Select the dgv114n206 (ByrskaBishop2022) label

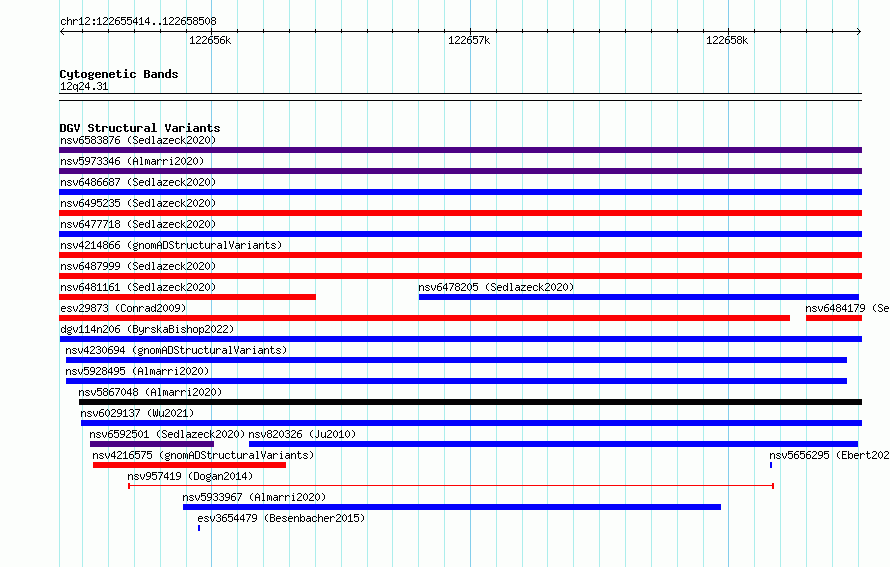(x=147, y=329)
